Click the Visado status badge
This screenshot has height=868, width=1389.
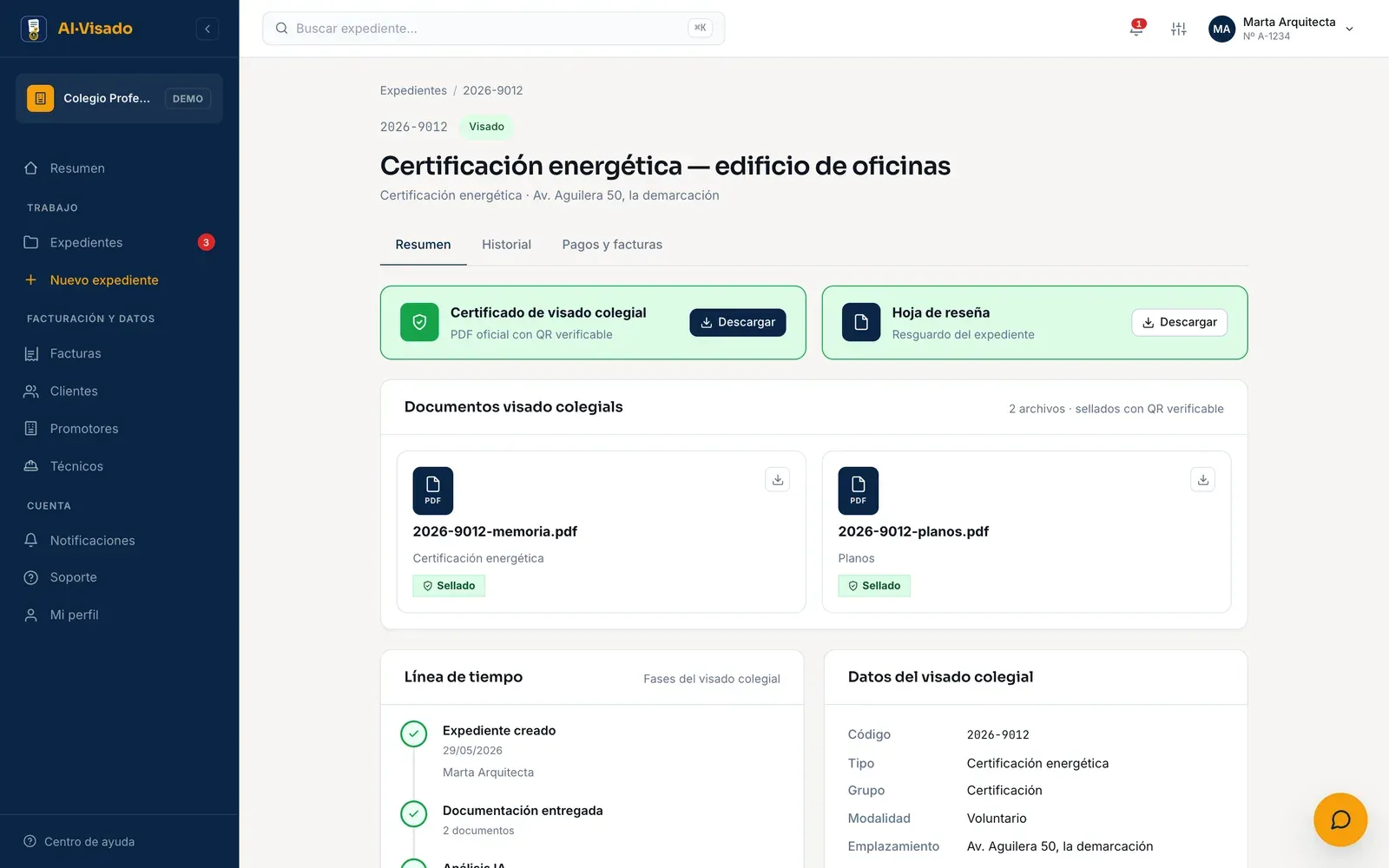(x=486, y=127)
